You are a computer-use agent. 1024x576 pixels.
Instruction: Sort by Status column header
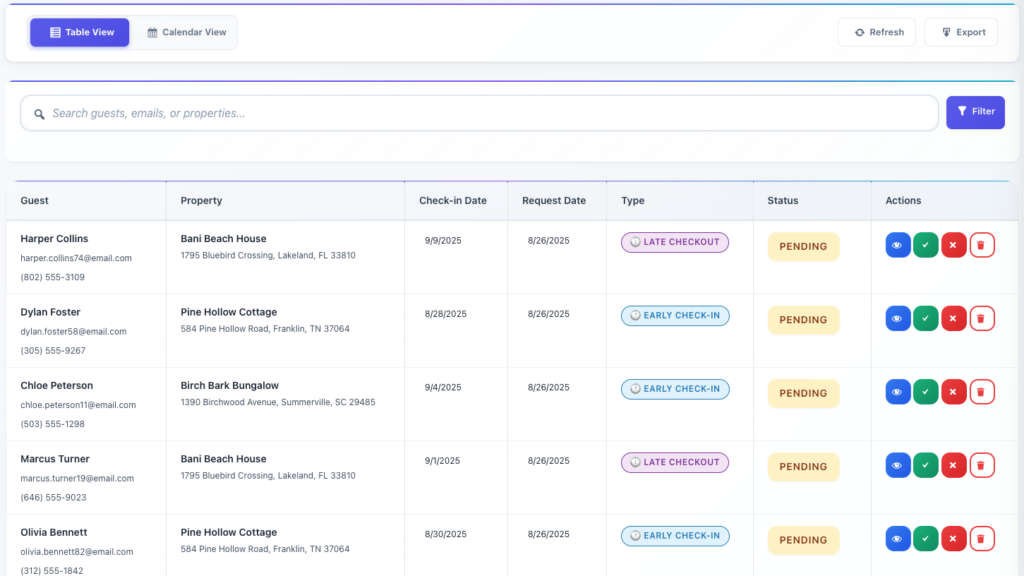[783, 201]
